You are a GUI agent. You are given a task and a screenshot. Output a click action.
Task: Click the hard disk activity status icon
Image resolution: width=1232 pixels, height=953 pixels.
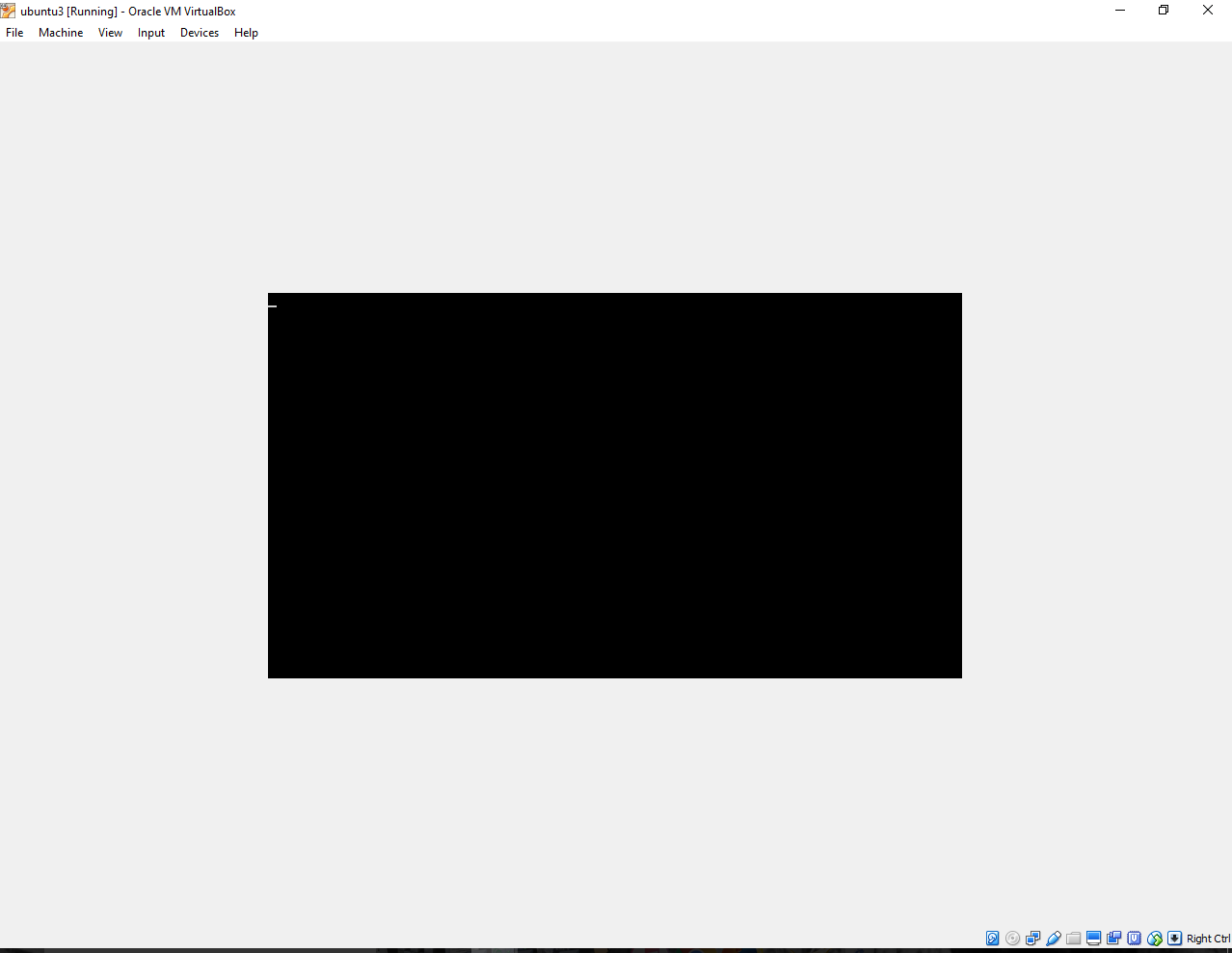(x=992, y=939)
